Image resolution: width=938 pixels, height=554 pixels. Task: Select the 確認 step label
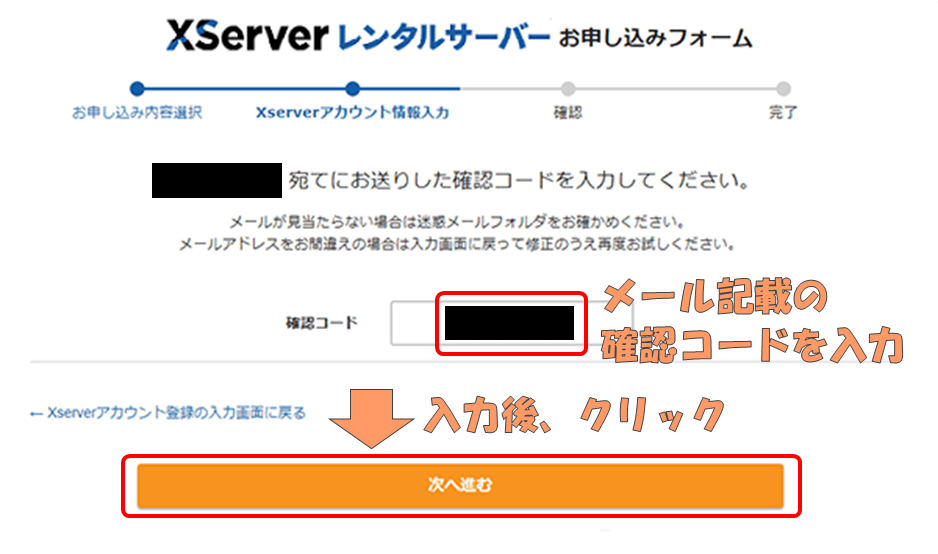click(x=568, y=113)
